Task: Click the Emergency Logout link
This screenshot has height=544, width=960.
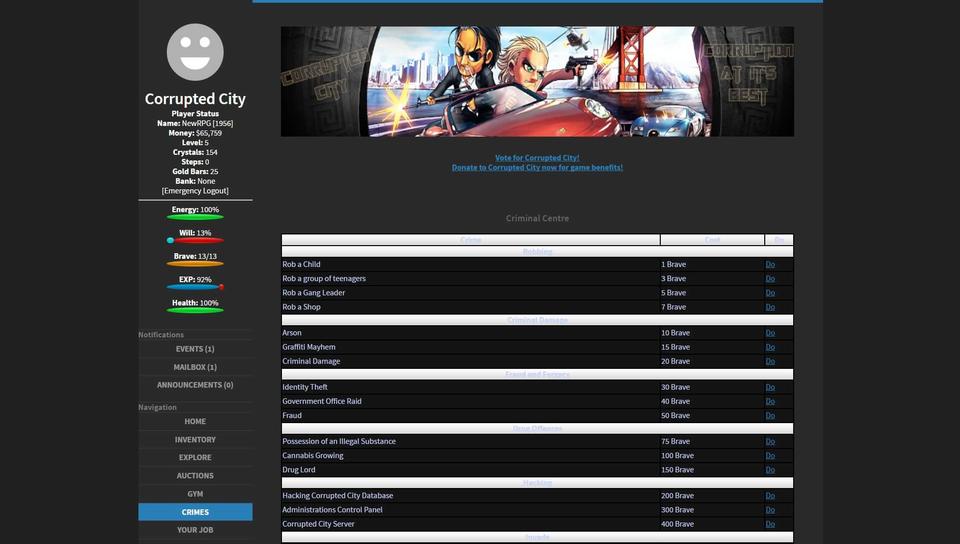Action: [x=195, y=191]
